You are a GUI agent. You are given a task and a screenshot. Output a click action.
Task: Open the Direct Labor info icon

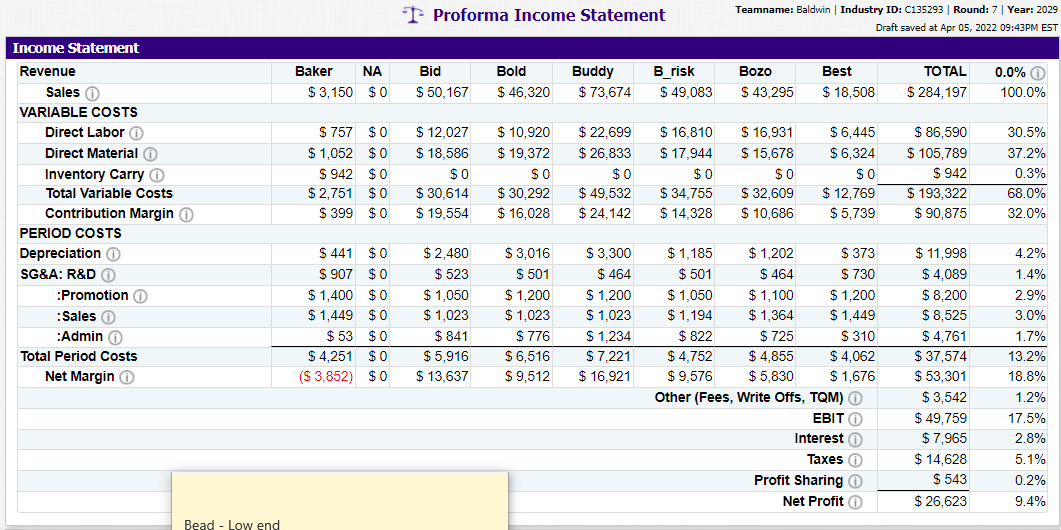pos(137,133)
